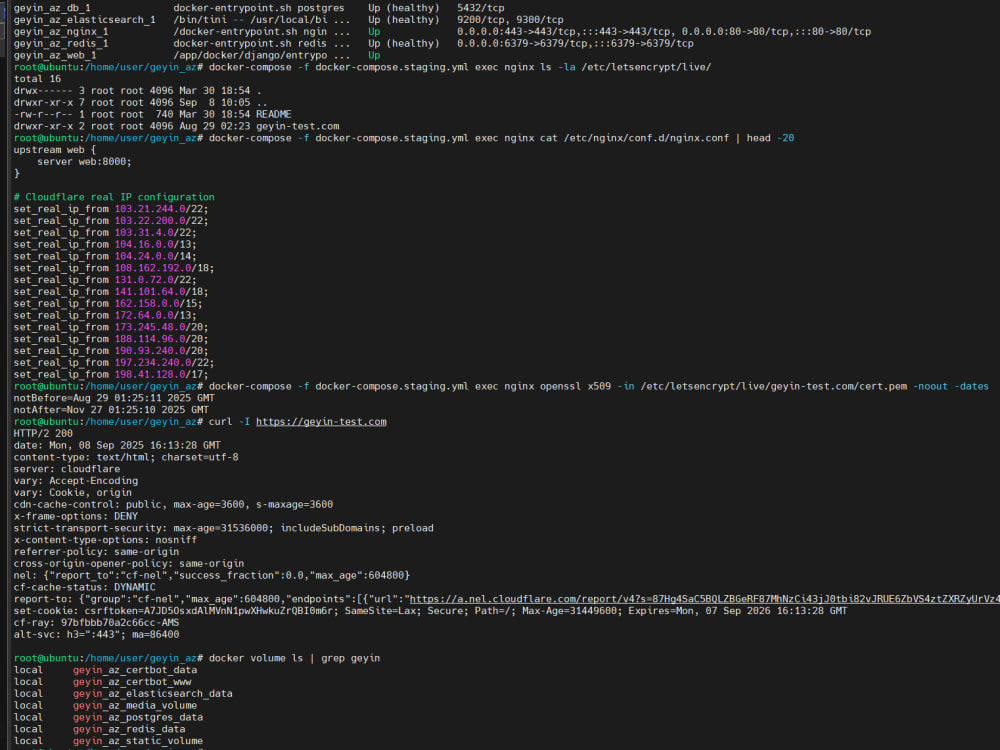Viewport: 1000px width, 750px height.
Task: Click IP address '188.114.96.0'
Action: (150, 339)
